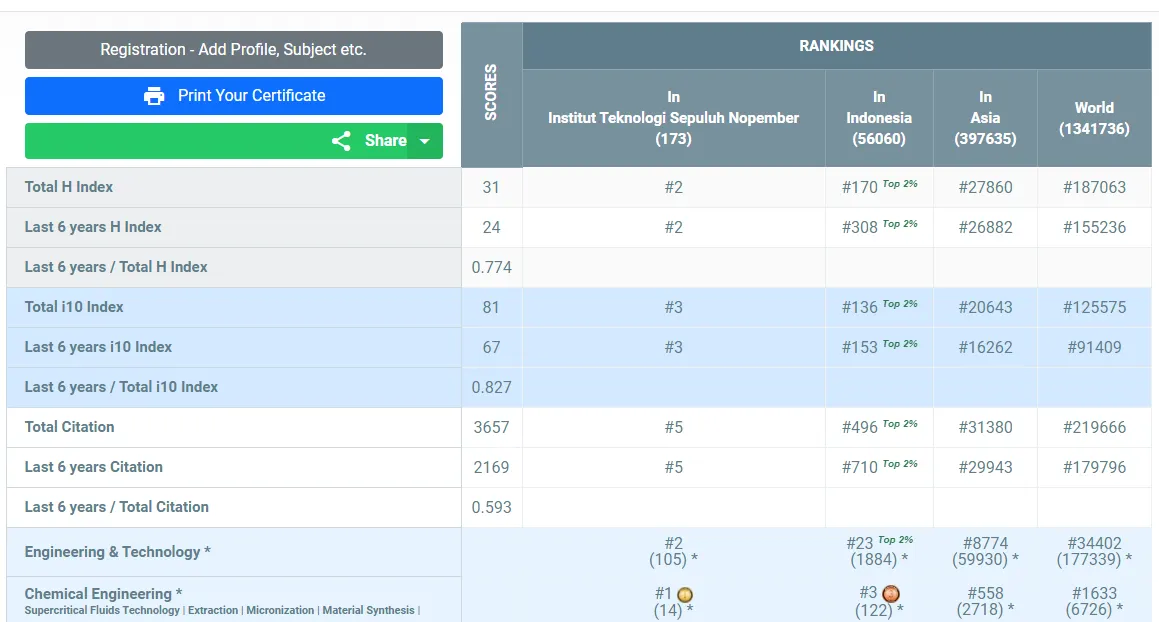
Task: Expand the Share dropdown arrow
Action: tap(425, 141)
